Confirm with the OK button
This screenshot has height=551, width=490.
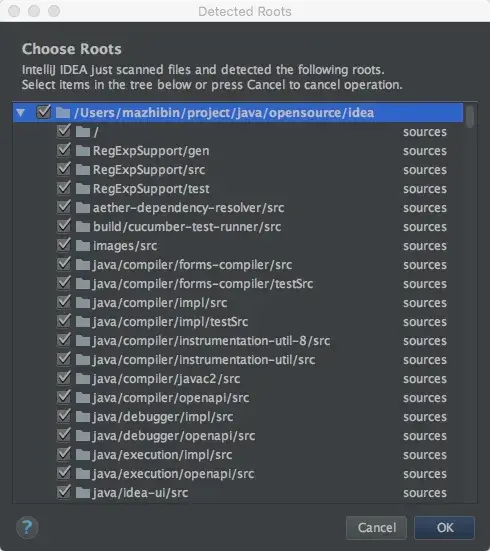pos(445,527)
